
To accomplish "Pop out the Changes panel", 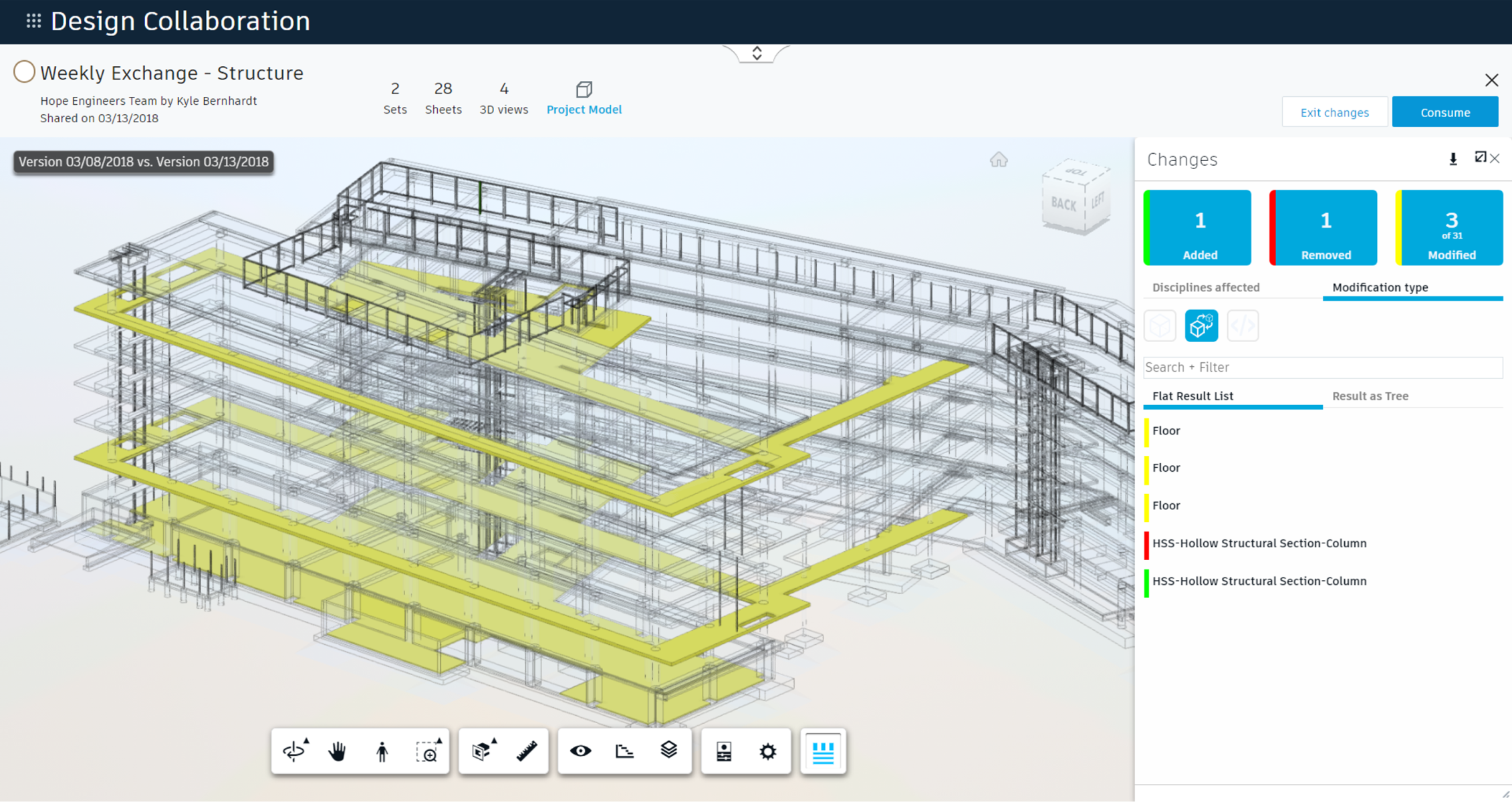I will pos(1480,158).
